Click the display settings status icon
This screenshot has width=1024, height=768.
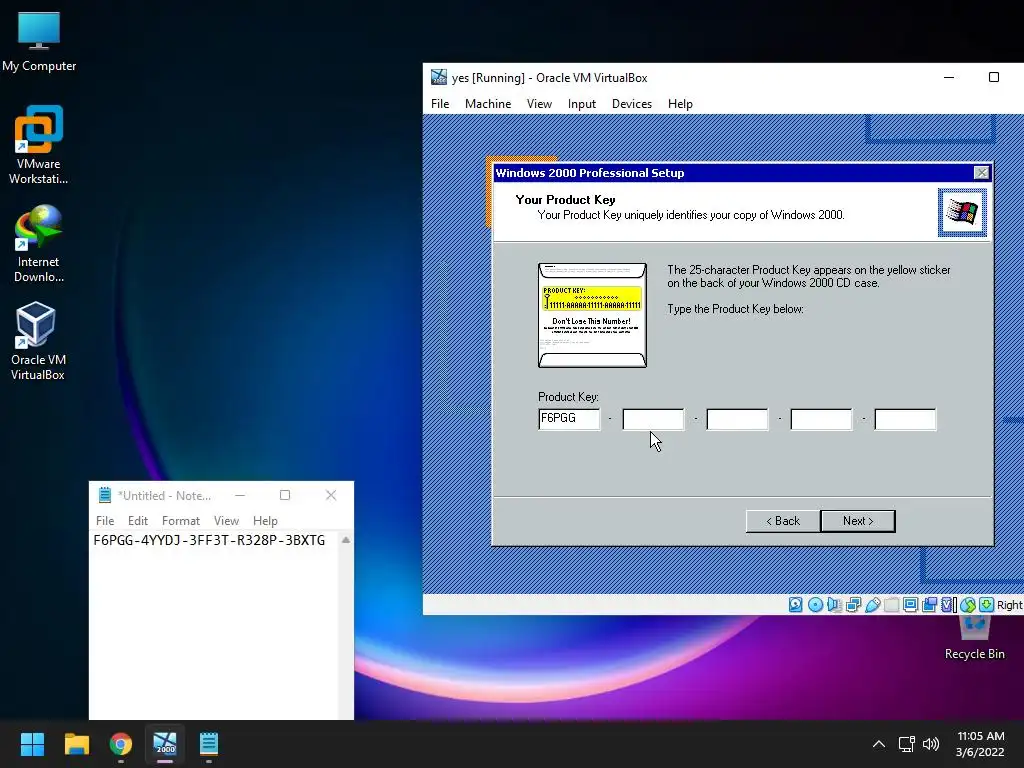pyautogui.click(x=910, y=605)
